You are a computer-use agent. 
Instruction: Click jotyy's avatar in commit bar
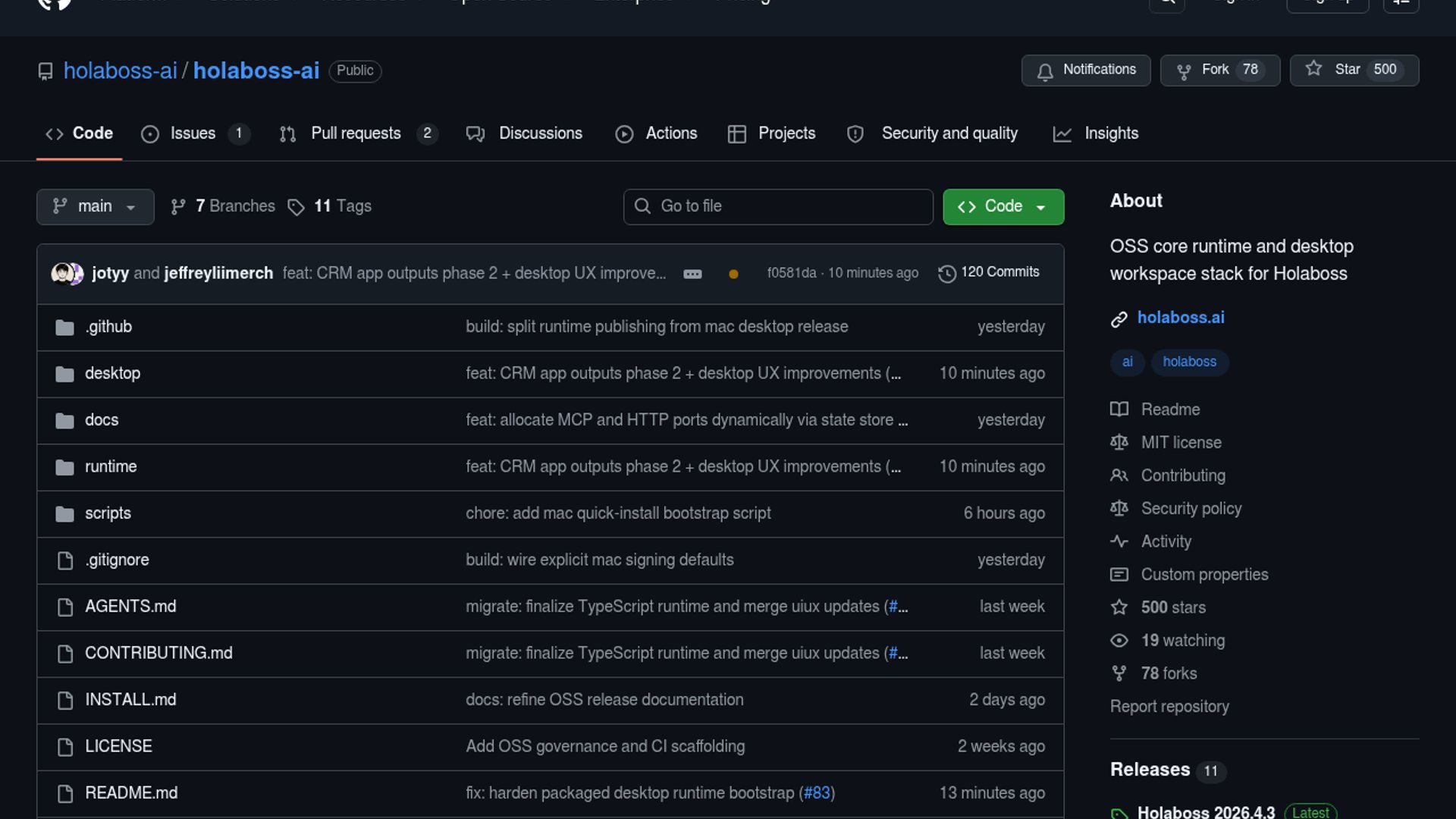(x=61, y=273)
